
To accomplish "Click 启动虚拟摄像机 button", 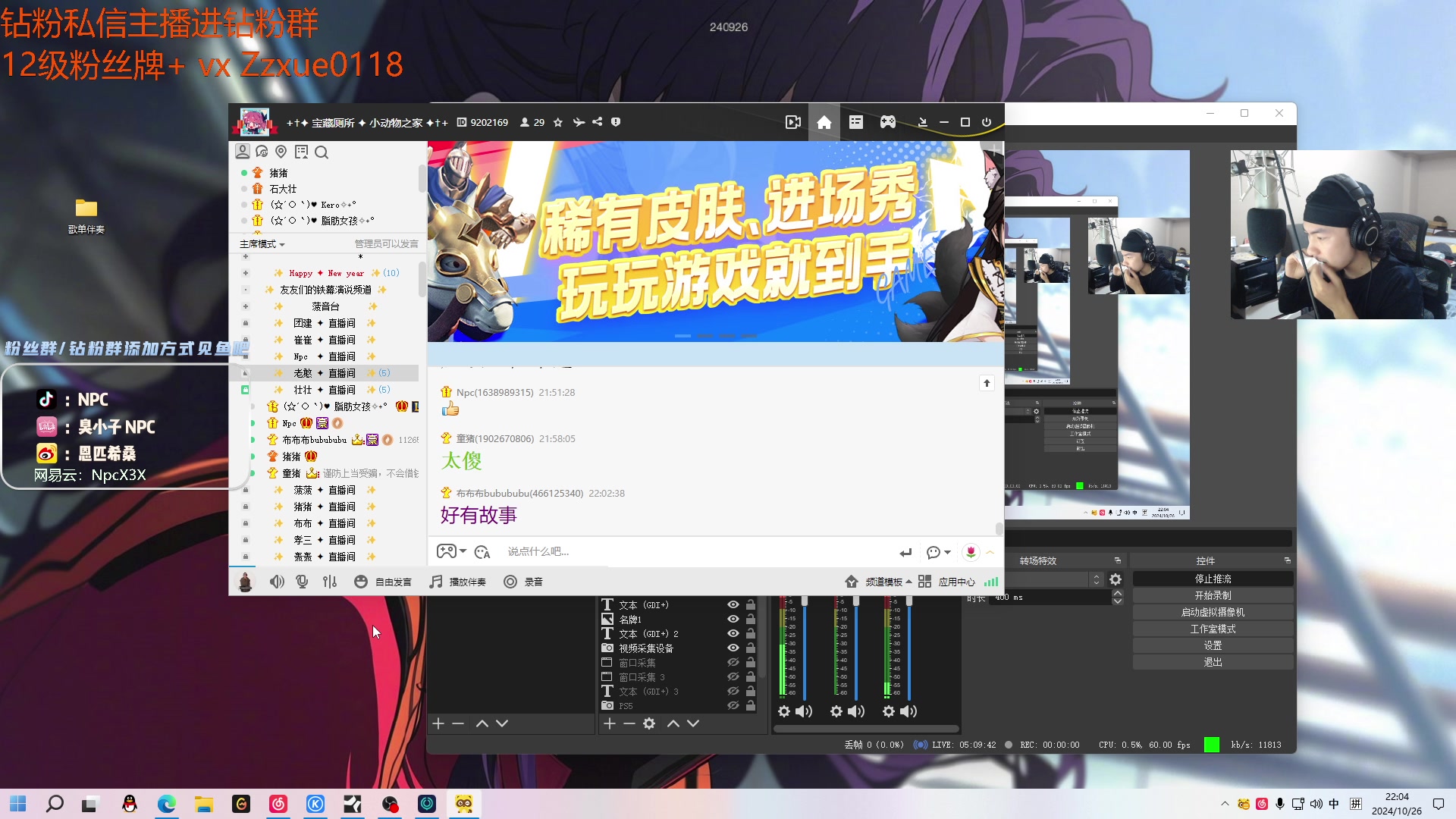I will point(1213,612).
